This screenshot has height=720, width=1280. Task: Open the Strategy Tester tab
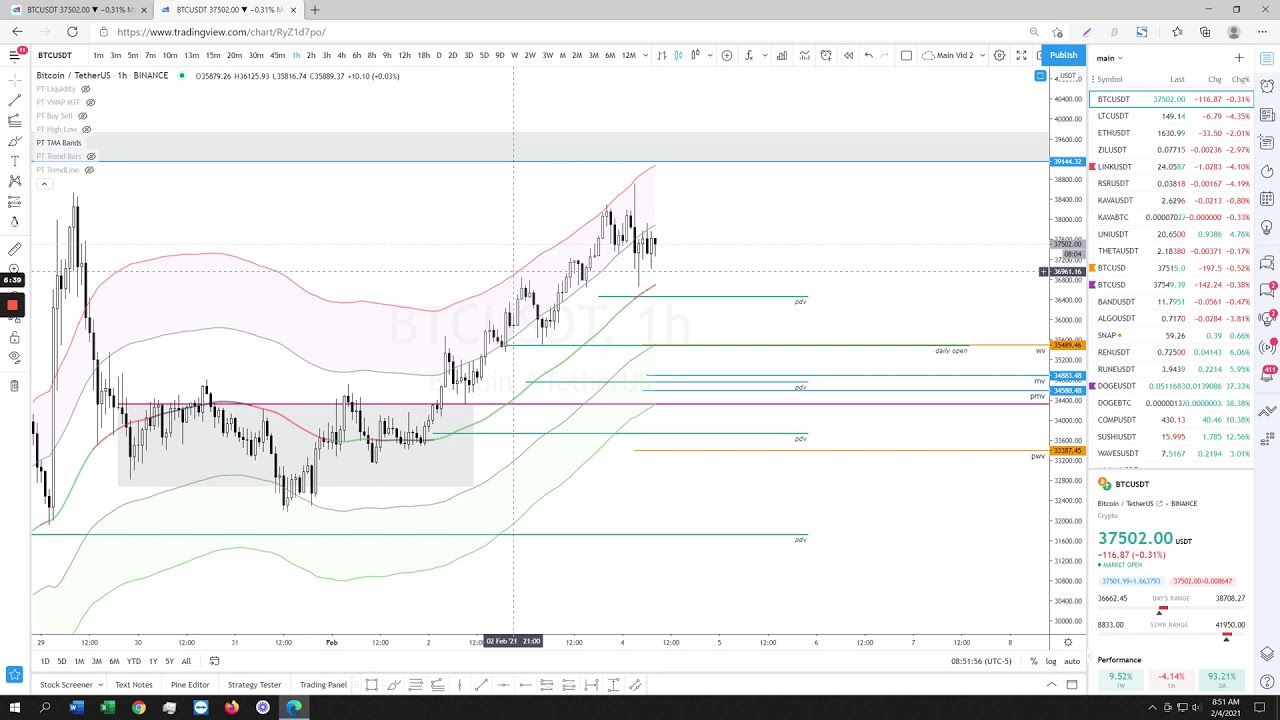[254, 685]
